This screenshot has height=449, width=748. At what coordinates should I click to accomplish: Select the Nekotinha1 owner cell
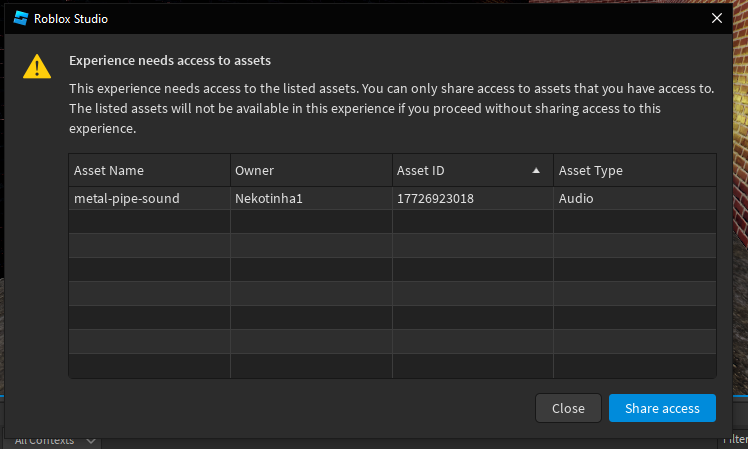[311, 198]
